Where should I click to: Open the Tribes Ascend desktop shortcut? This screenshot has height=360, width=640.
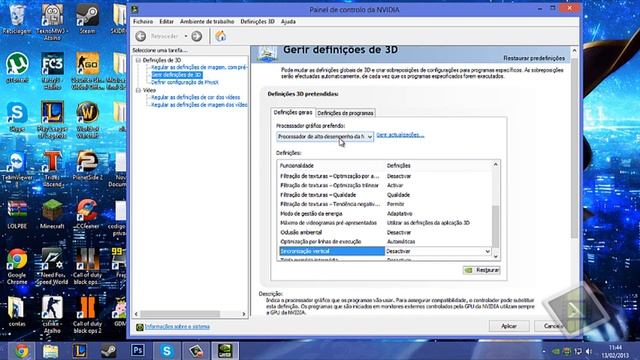click(52, 169)
